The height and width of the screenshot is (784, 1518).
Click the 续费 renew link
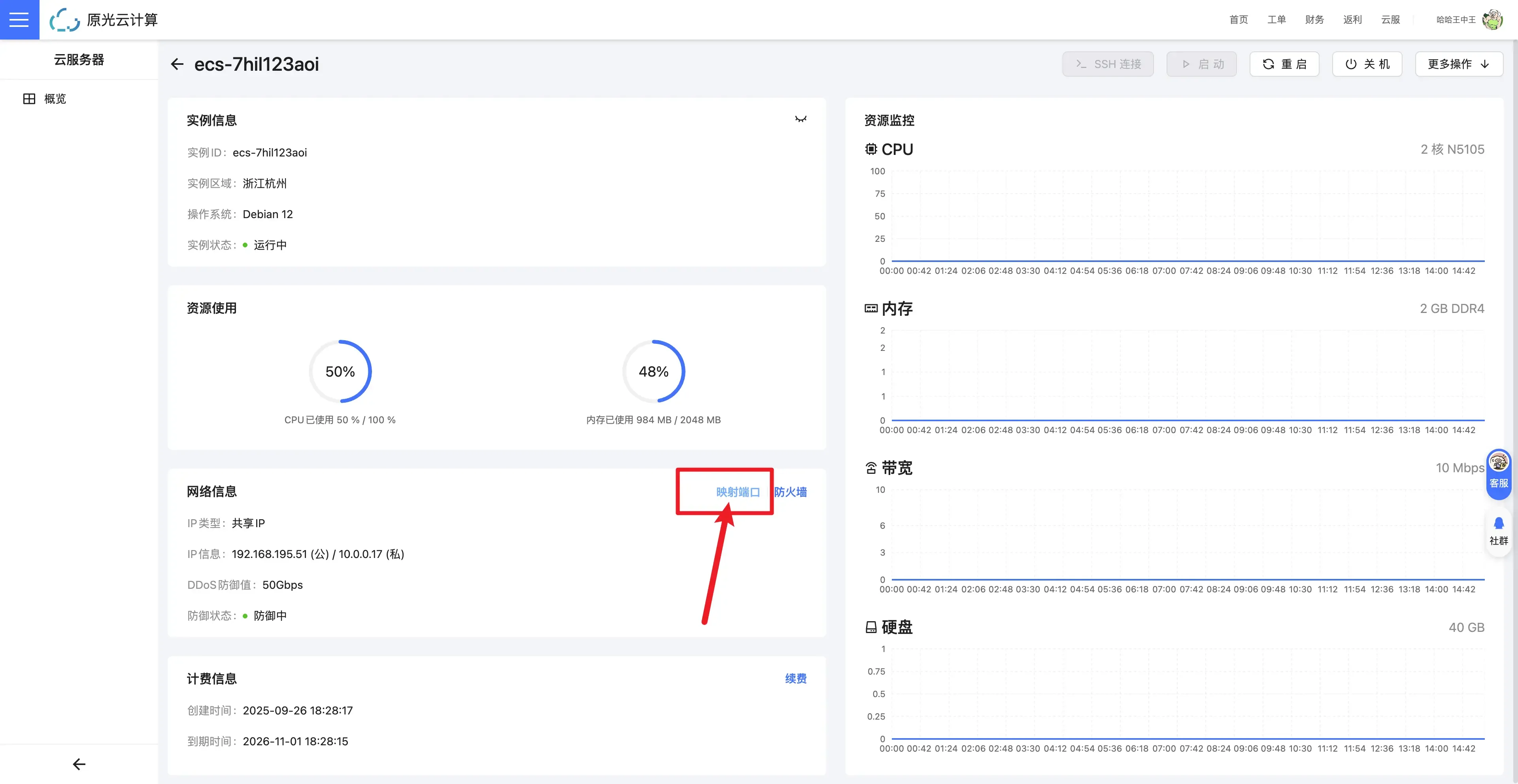(795, 678)
